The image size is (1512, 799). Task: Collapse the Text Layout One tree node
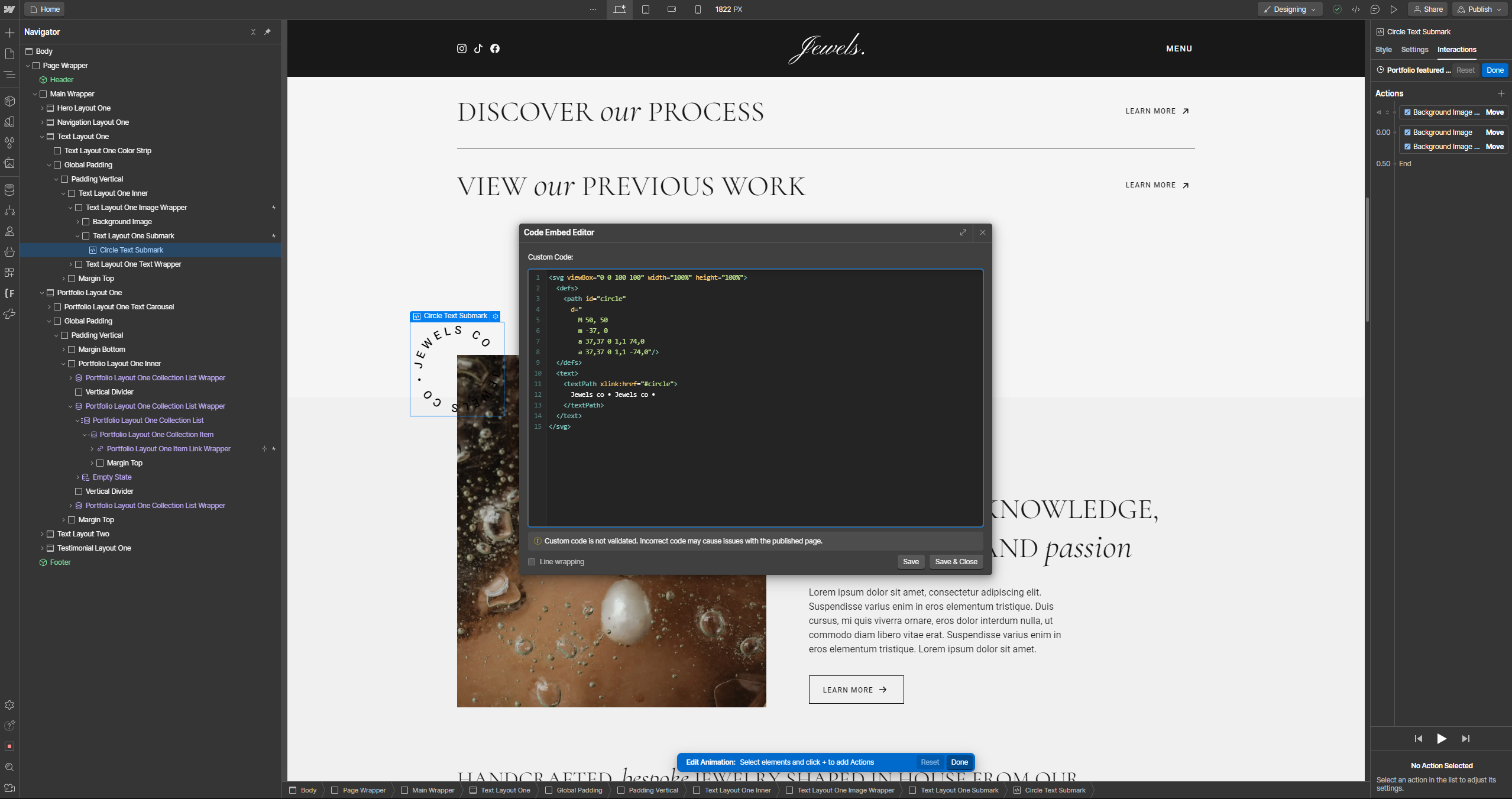click(42, 137)
